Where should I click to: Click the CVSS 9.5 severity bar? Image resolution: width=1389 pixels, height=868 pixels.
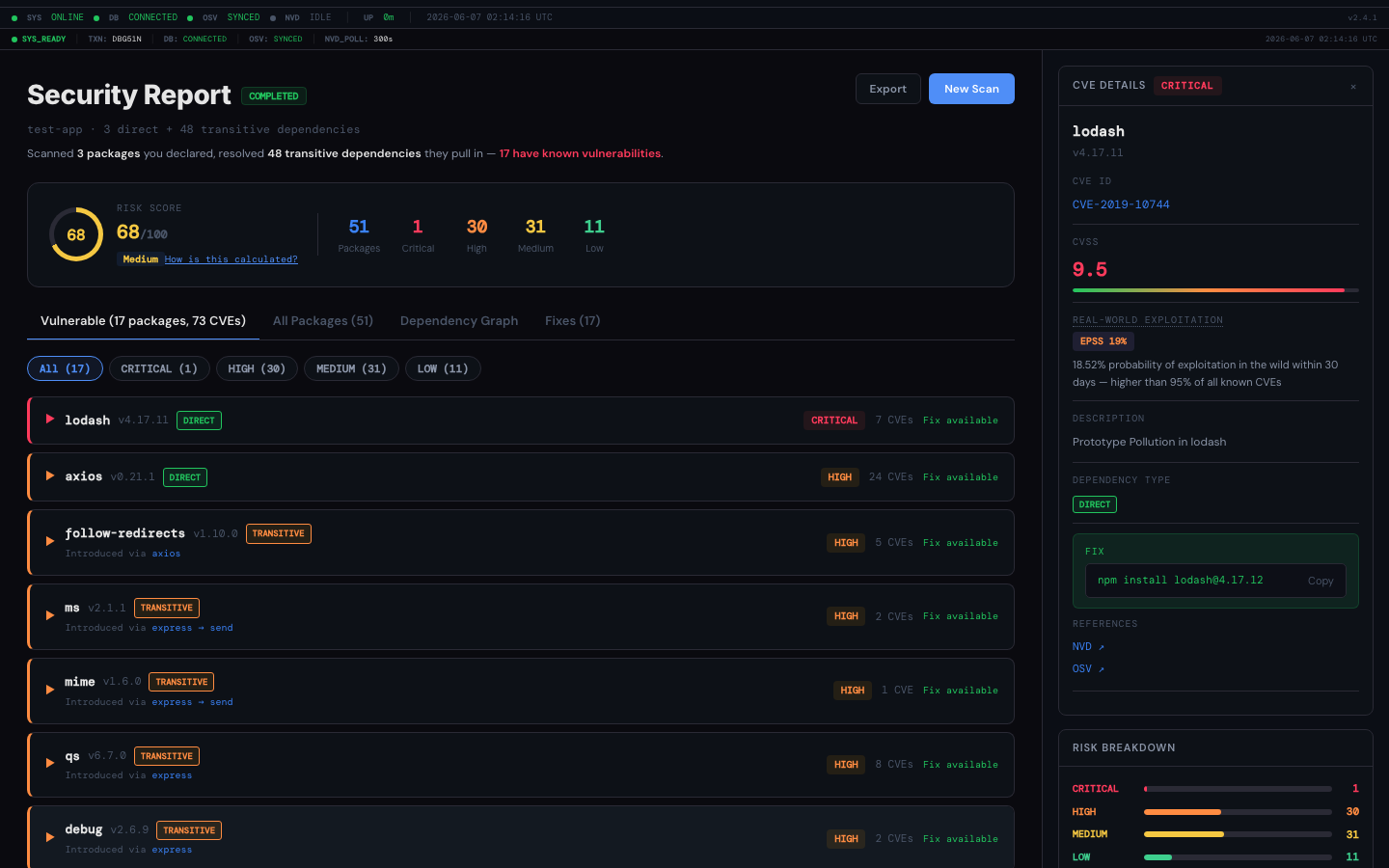[x=1215, y=289]
